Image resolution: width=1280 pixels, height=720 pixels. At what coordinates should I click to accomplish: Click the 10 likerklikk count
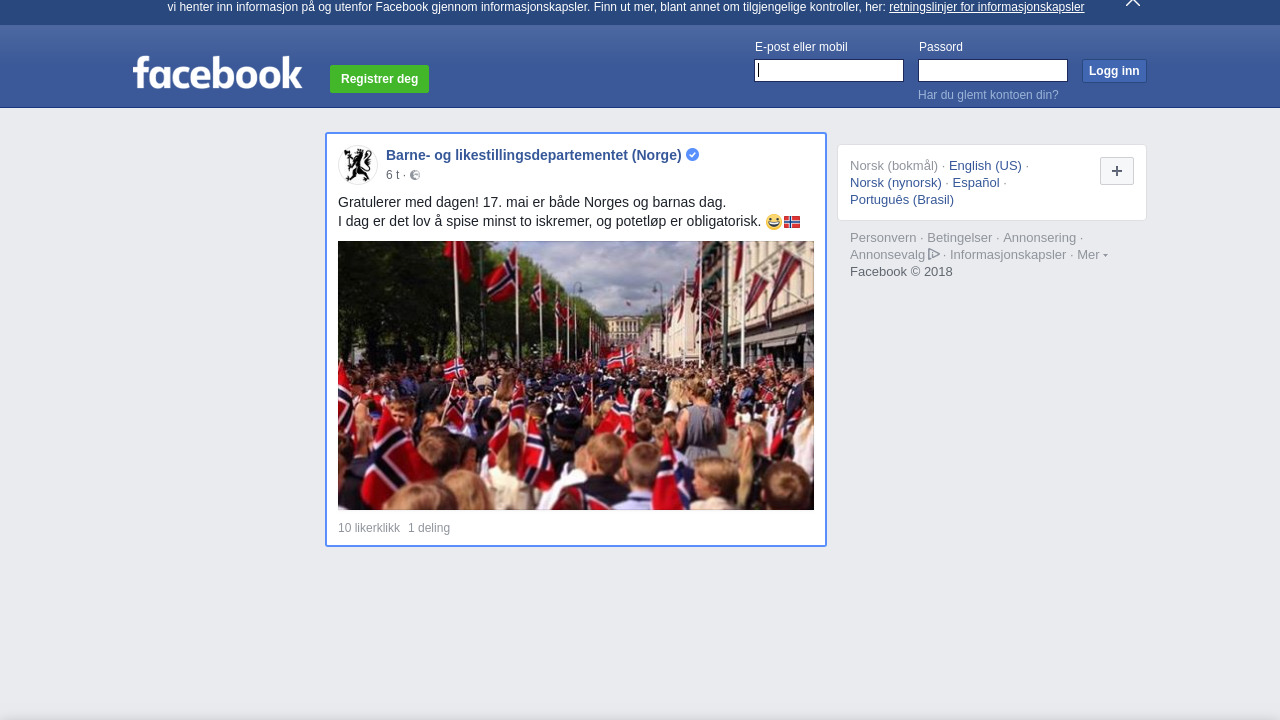tap(368, 528)
